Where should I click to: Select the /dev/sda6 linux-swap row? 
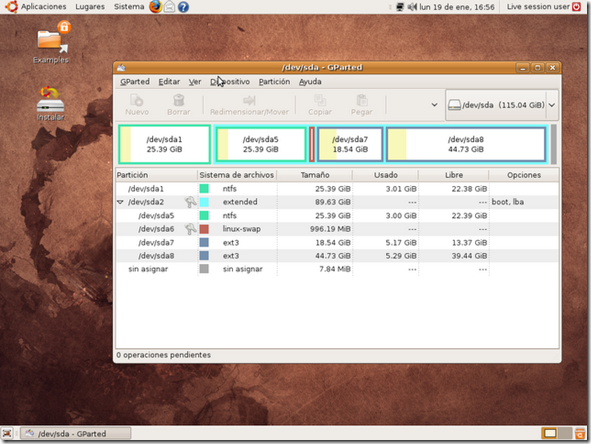(x=337, y=229)
